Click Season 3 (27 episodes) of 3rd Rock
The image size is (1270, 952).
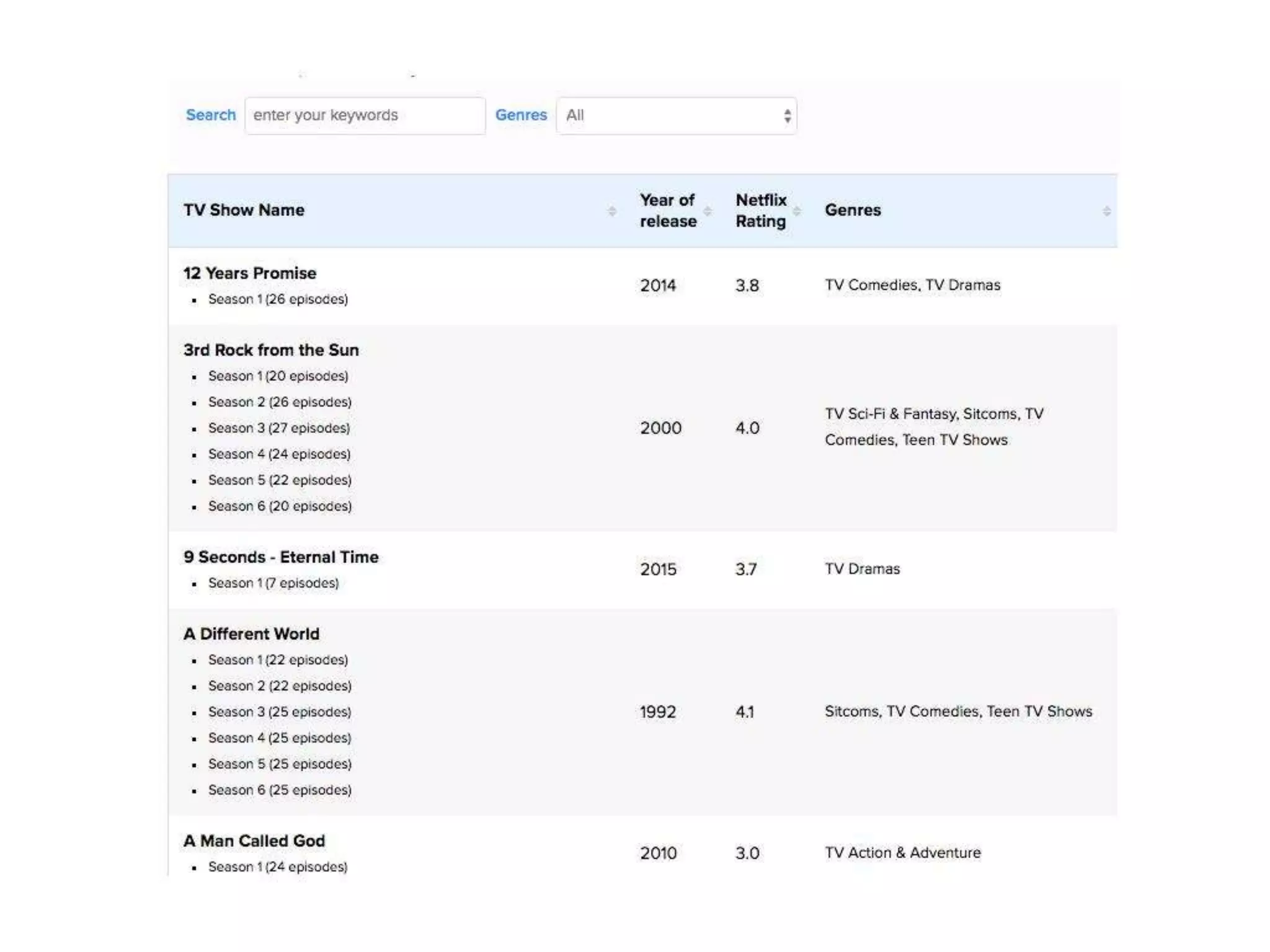(x=279, y=428)
